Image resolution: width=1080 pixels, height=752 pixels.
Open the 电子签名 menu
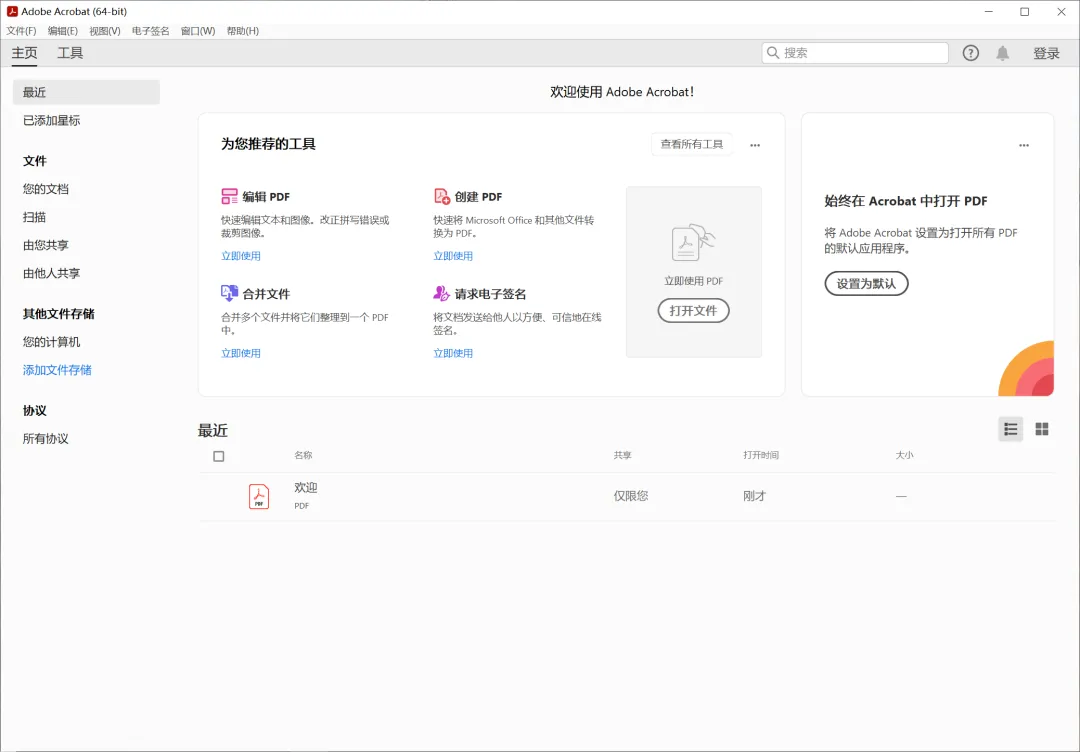[150, 31]
